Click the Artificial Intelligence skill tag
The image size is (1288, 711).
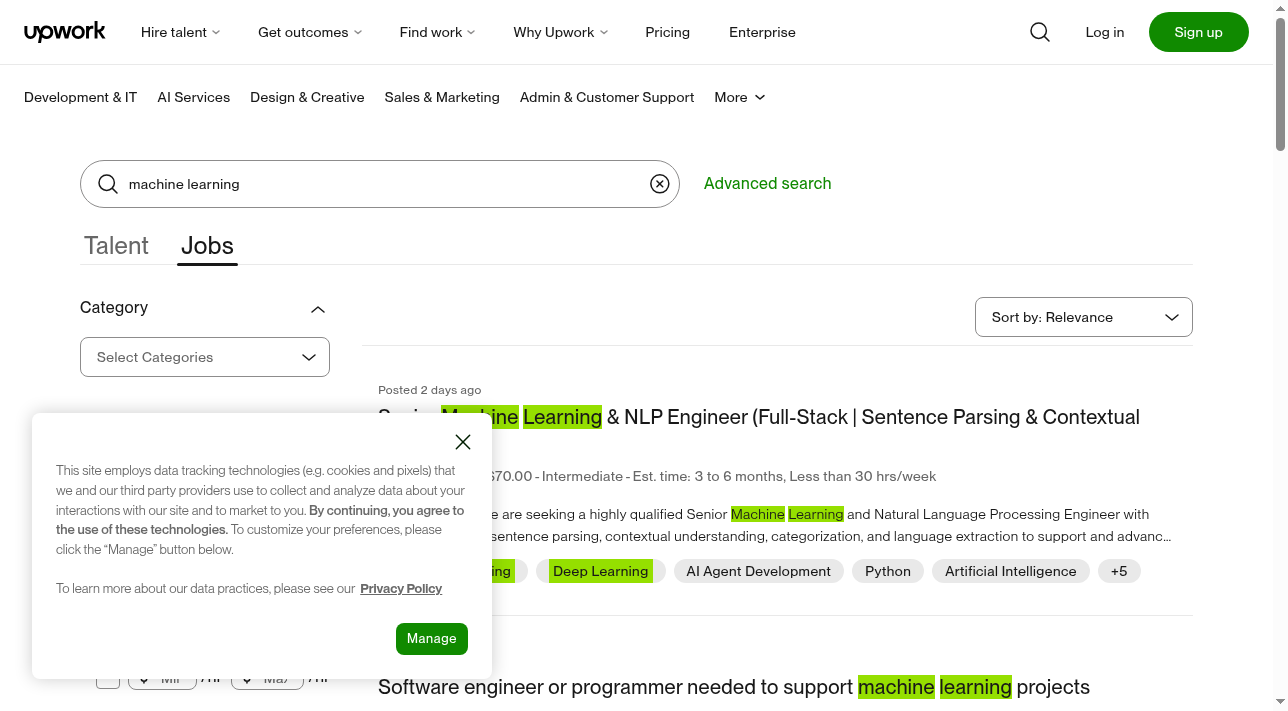click(x=1011, y=571)
